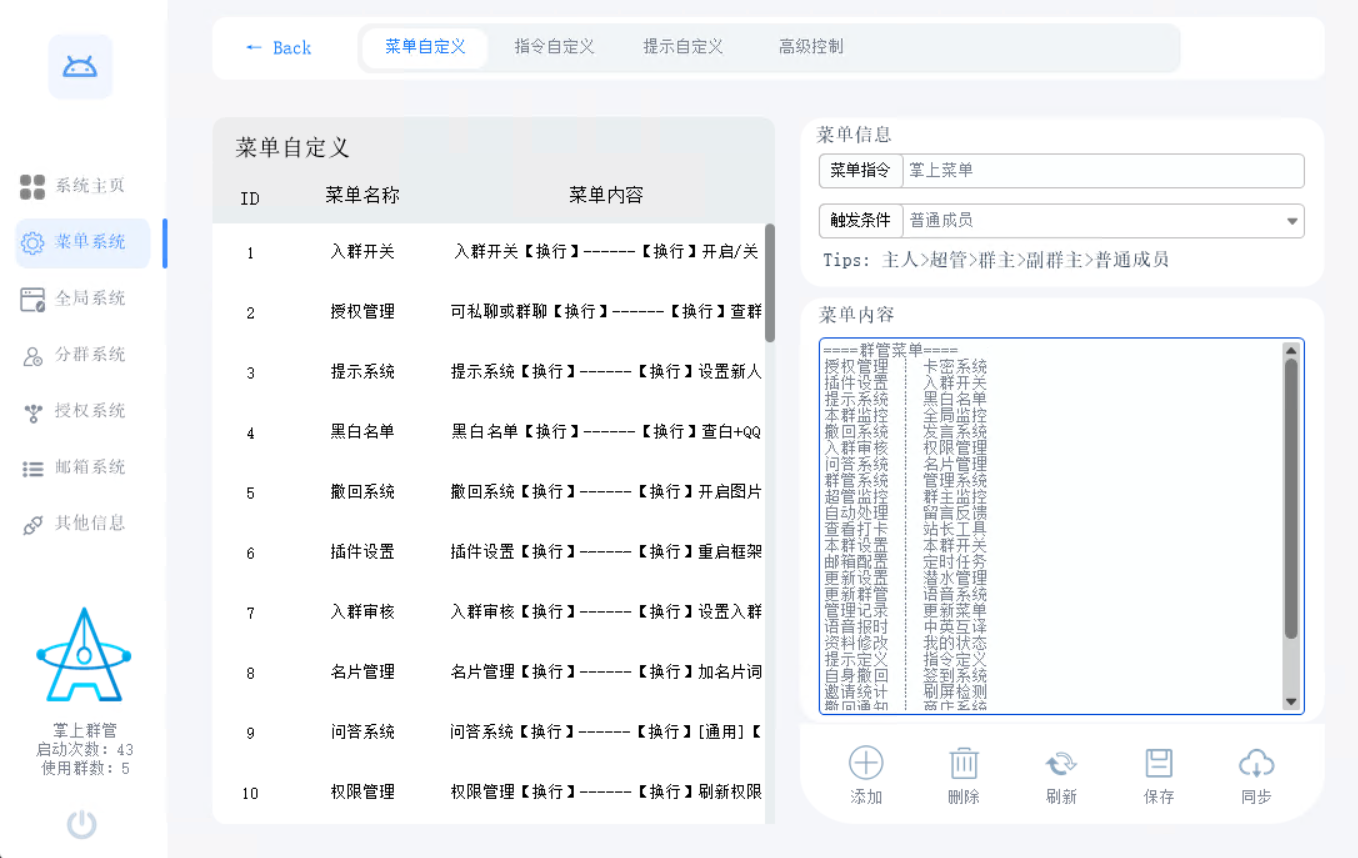The height and width of the screenshot is (858, 1358).
Task: Click the power icon at sidebar bottom
Action: point(82,824)
